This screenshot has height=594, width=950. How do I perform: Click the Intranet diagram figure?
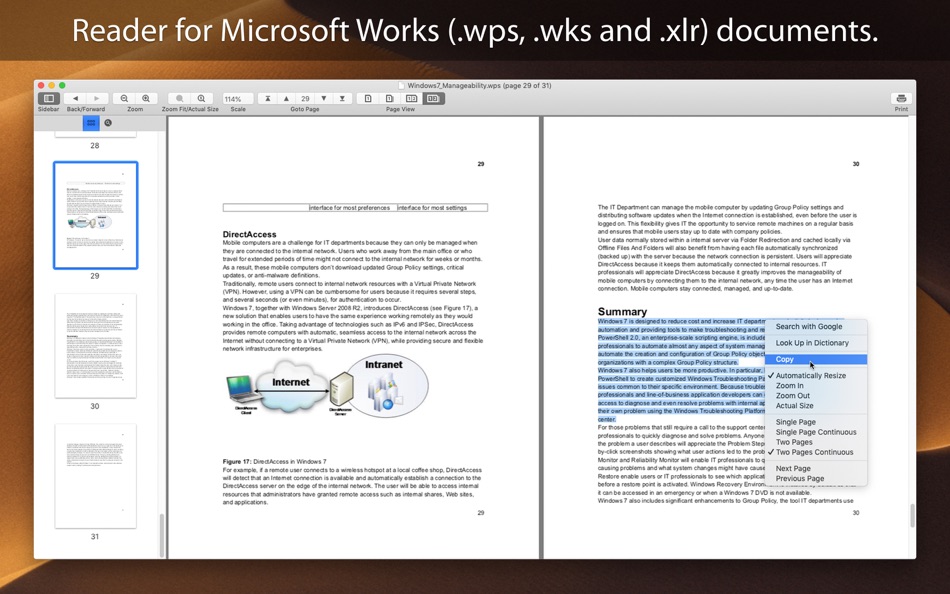pyautogui.click(x=387, y=387)
